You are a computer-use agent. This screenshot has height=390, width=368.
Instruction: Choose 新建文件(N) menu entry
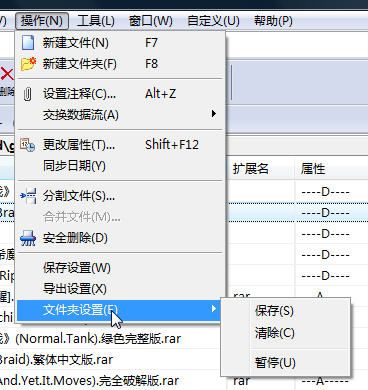120,43
